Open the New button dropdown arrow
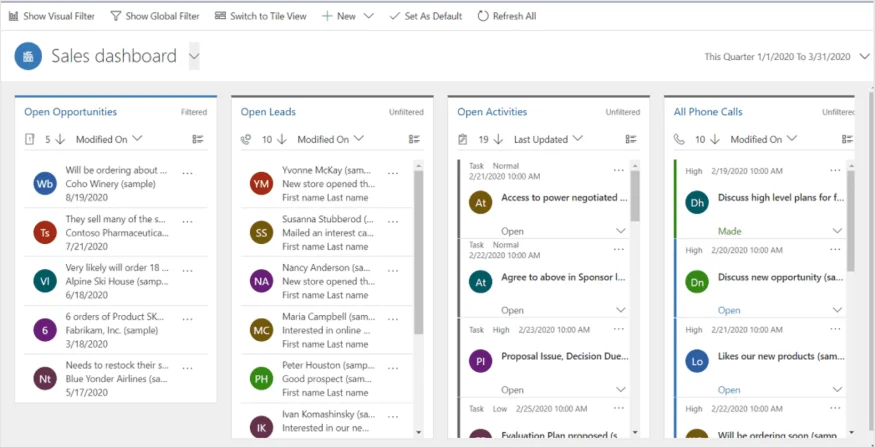875x447 pixels. coord(368,16)
